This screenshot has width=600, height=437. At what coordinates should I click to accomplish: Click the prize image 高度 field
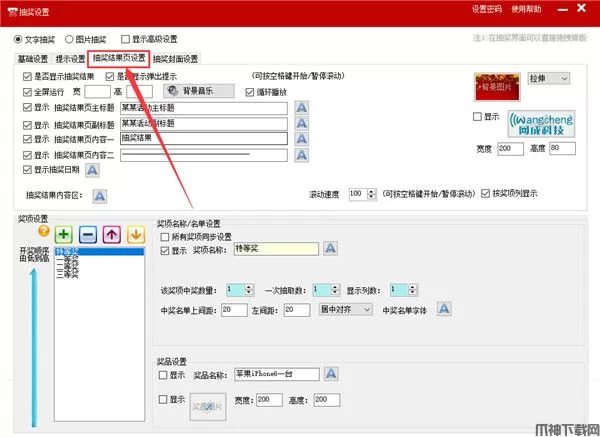click(x=327, y=400)
